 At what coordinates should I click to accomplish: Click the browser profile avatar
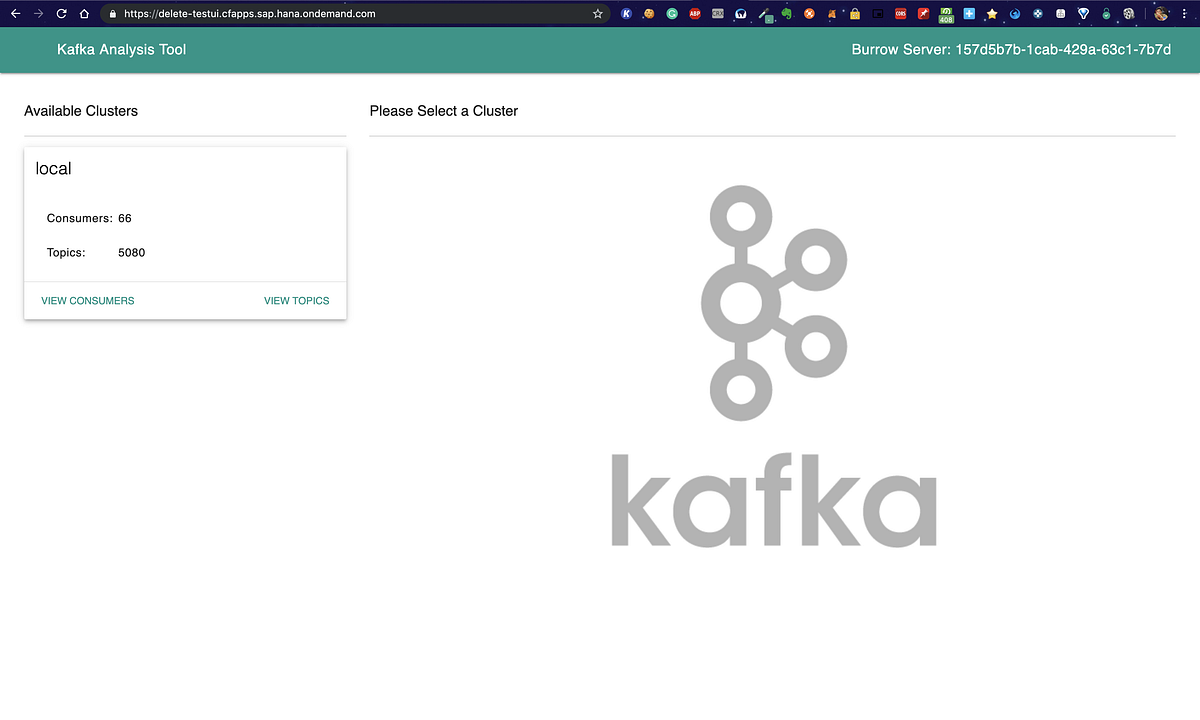point(1160,14)
